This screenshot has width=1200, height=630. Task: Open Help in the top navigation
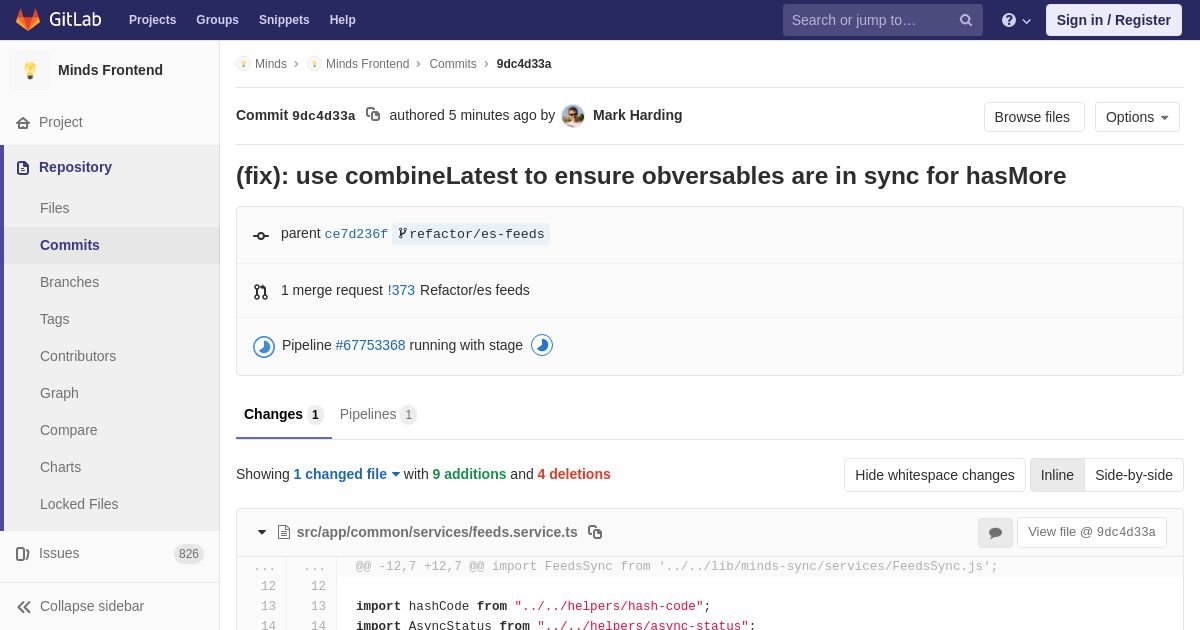point(343,20)
